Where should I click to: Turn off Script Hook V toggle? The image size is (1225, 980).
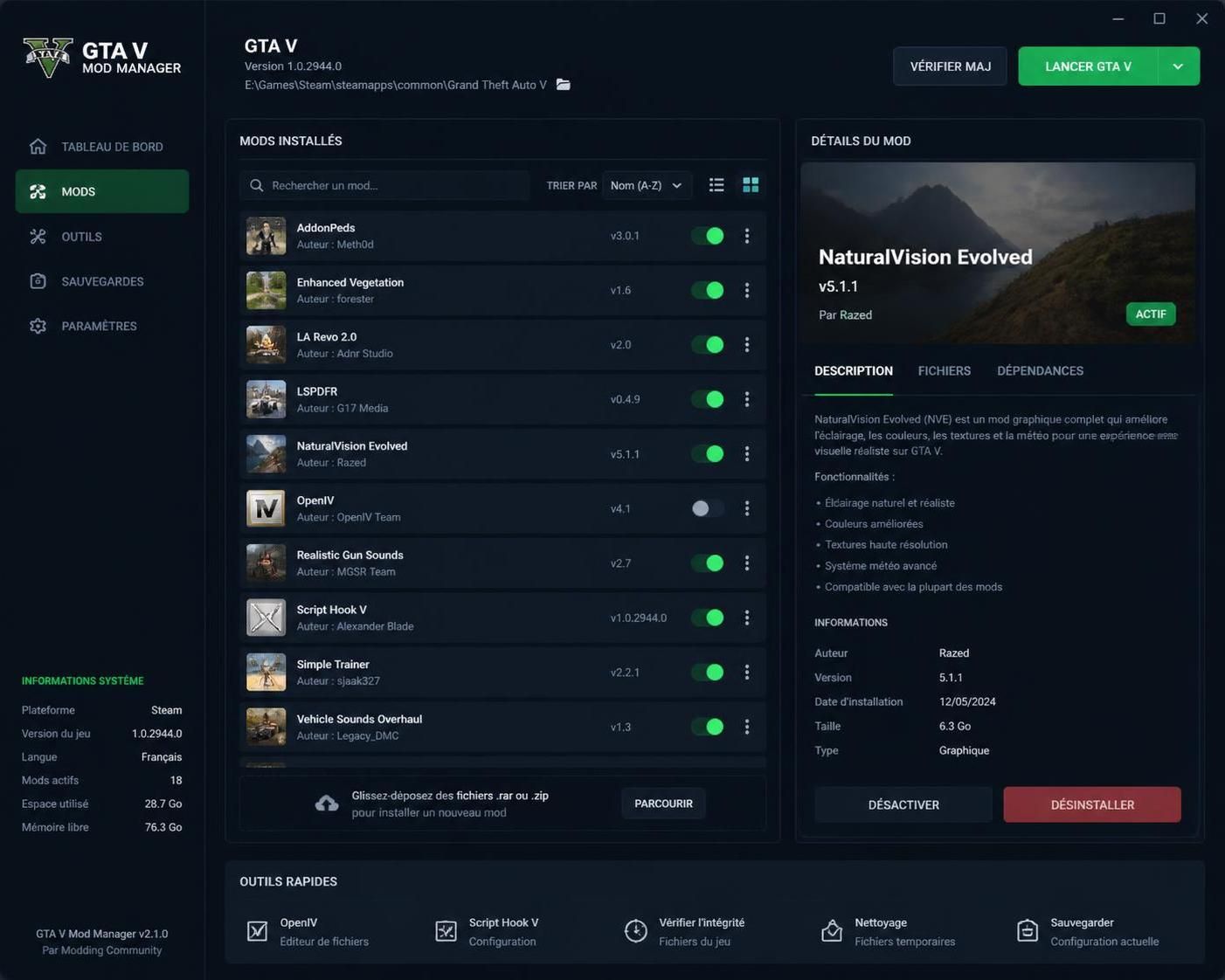click(x=708, y=618)
